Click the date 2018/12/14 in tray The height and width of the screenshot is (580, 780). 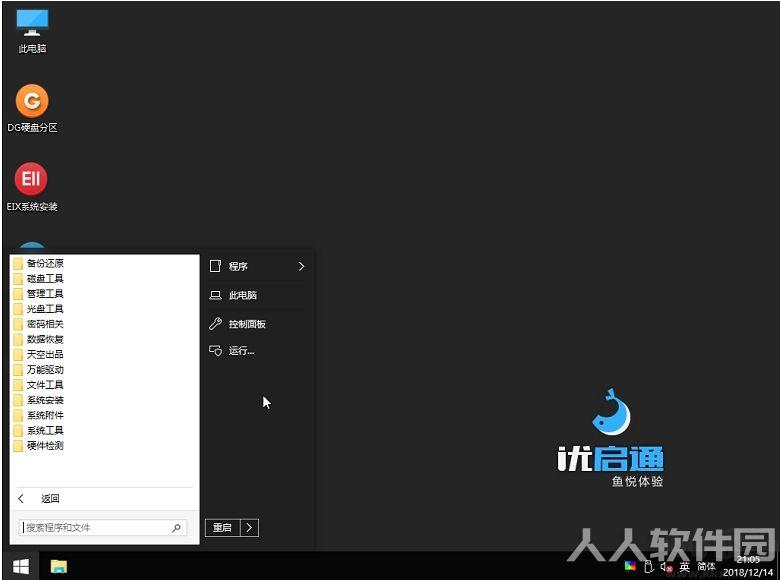tap(748, 572)
